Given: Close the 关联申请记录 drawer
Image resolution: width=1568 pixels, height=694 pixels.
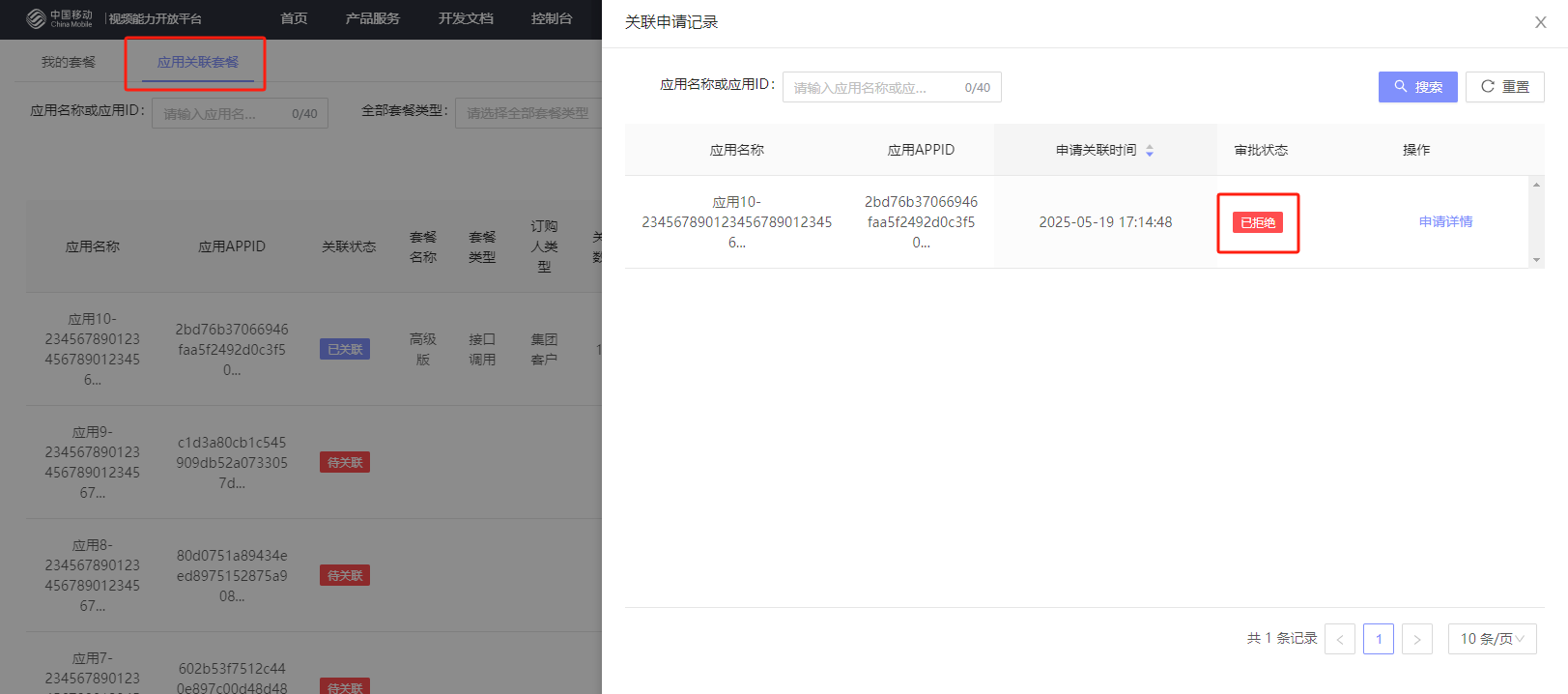Looking at the screenshot, I should click(x=1540, y=22).
